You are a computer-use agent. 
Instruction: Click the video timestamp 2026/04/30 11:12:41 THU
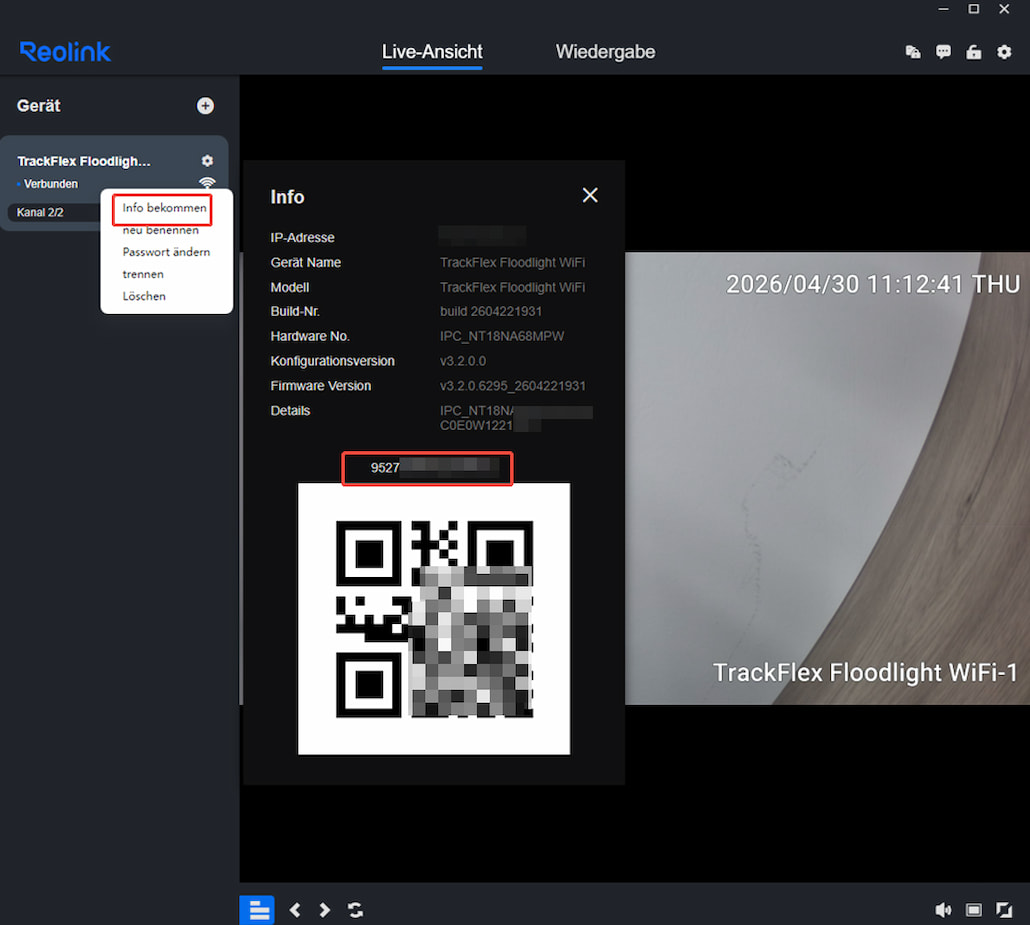873,284
